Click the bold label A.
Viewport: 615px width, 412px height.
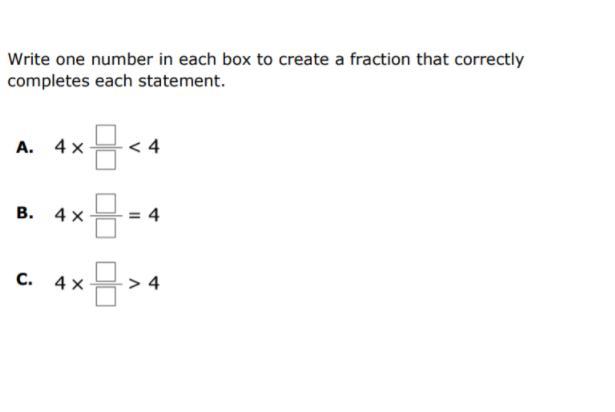click(25, 148)
